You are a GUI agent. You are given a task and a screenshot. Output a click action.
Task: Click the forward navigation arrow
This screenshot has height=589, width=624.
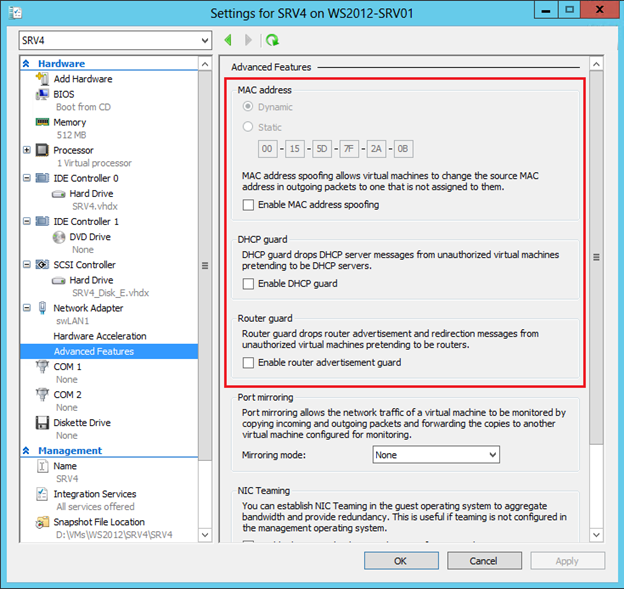point(248,40)
